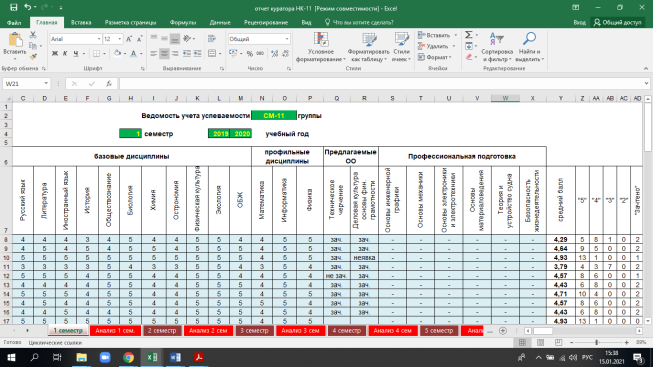
Task: Toggle underline formatting (Ч)
Action: pos(76,53)
